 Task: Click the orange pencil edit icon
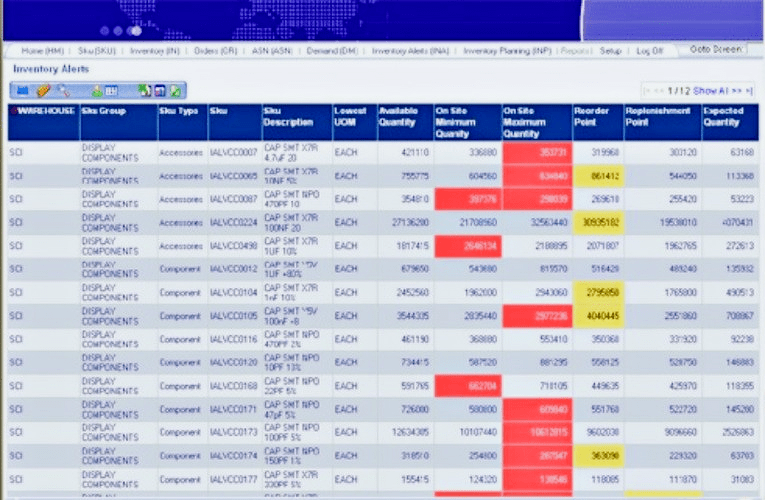pos(43,91)
